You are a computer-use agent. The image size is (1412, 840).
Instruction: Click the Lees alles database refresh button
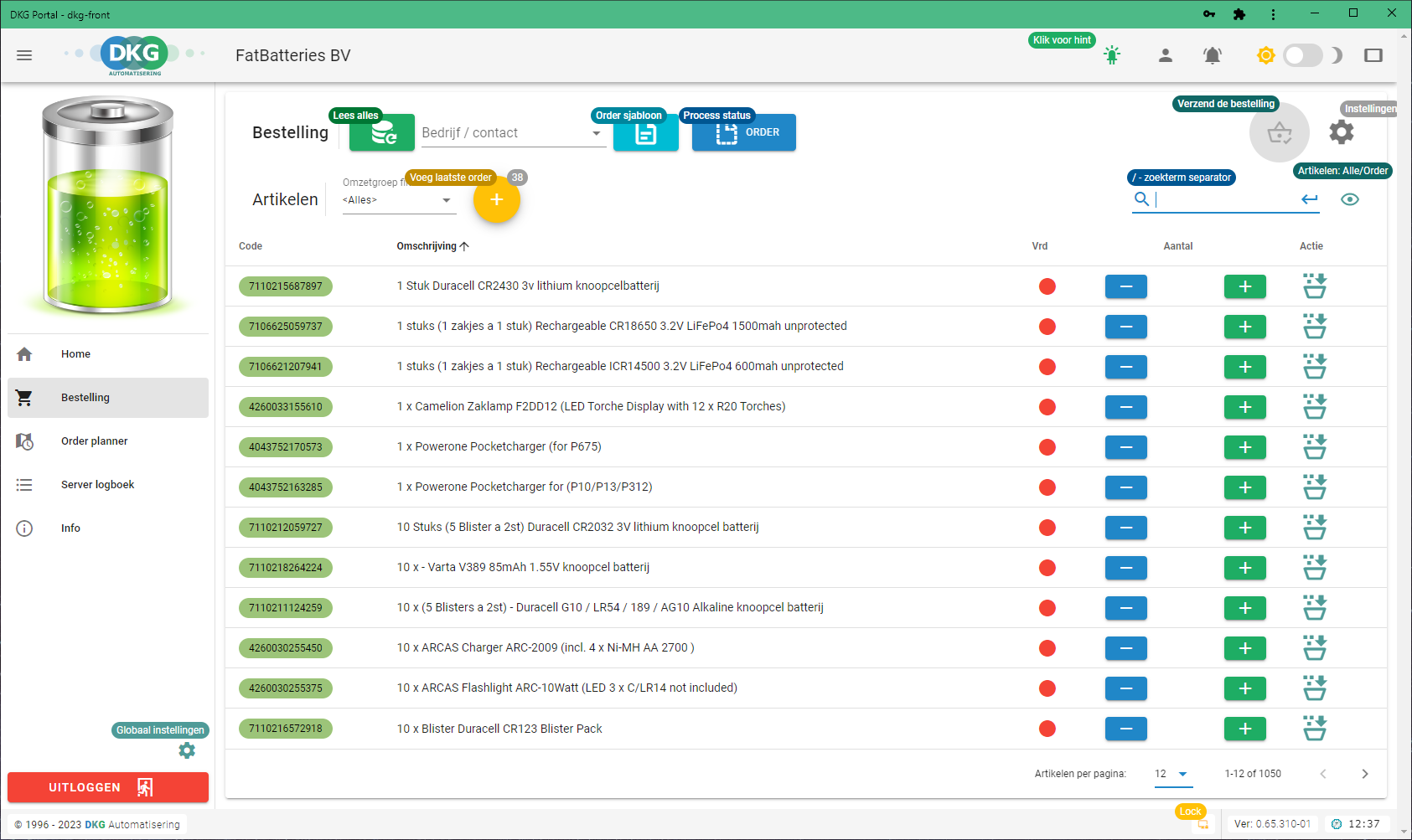pyautogui.click(x=382, y=132)
